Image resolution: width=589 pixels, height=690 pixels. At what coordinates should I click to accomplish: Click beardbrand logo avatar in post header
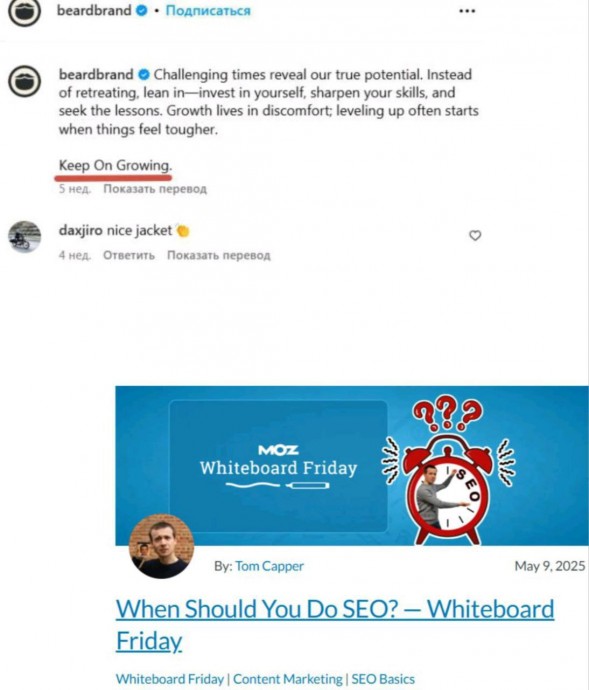25,11
